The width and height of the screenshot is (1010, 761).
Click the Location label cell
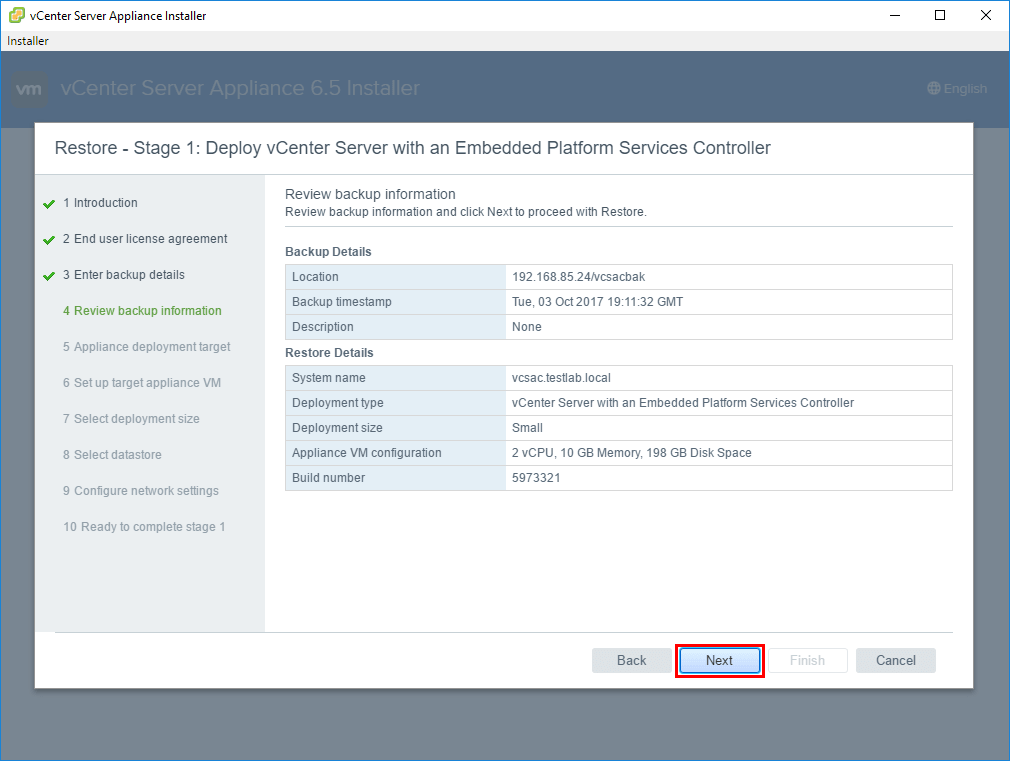click(x=395, y=277)
